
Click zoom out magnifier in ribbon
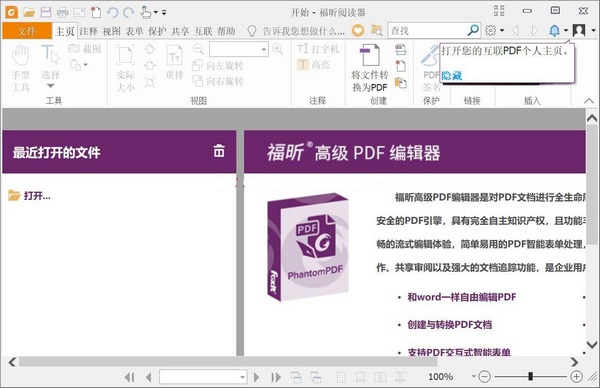pyautogui.click(x=198, y=49)
